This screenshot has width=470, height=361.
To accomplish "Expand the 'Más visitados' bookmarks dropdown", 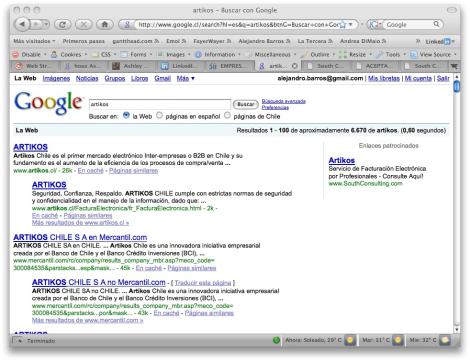I will pyautogui.click(x=34, y=41).
